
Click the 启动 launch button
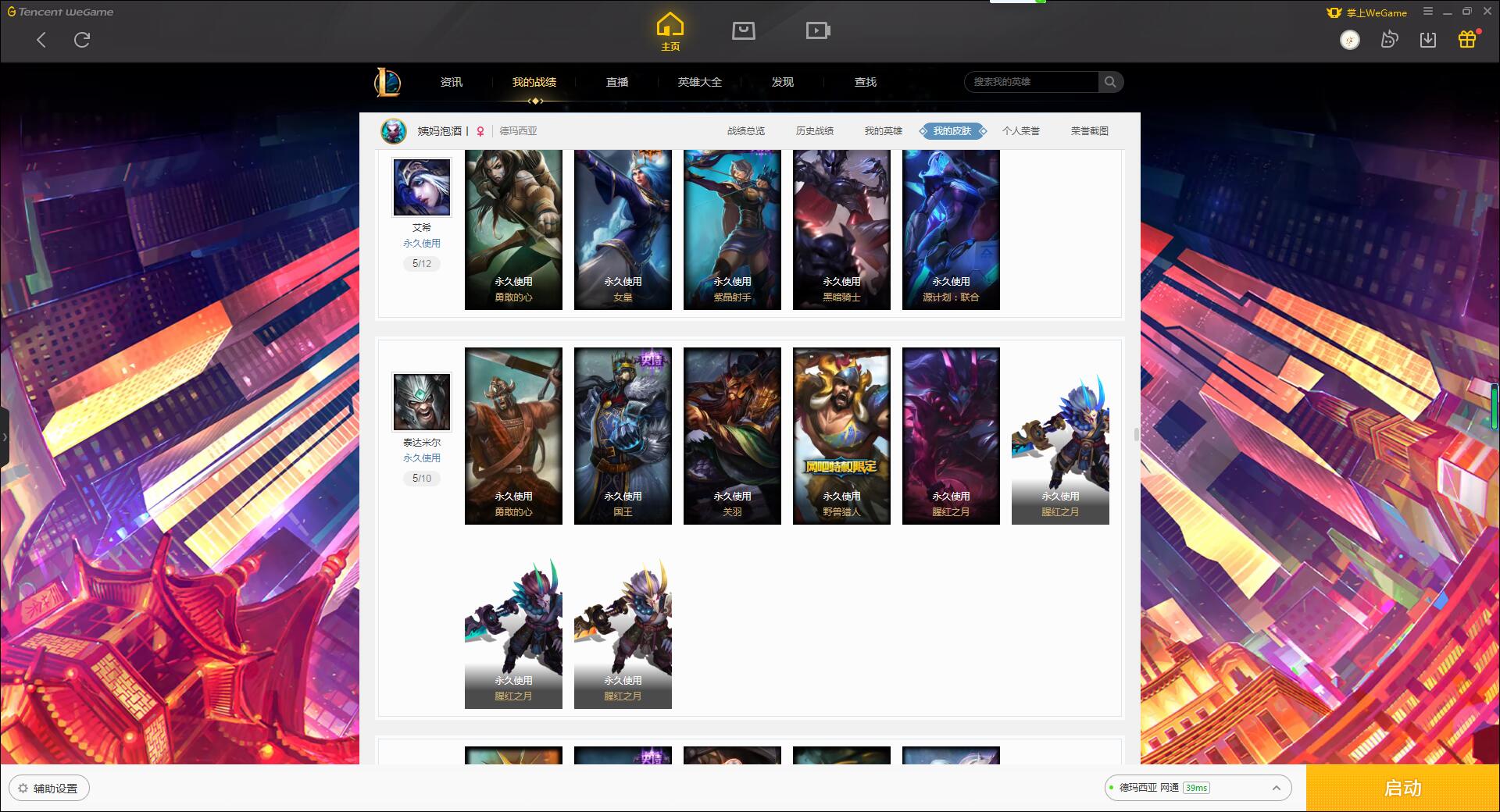point(1402,788)
